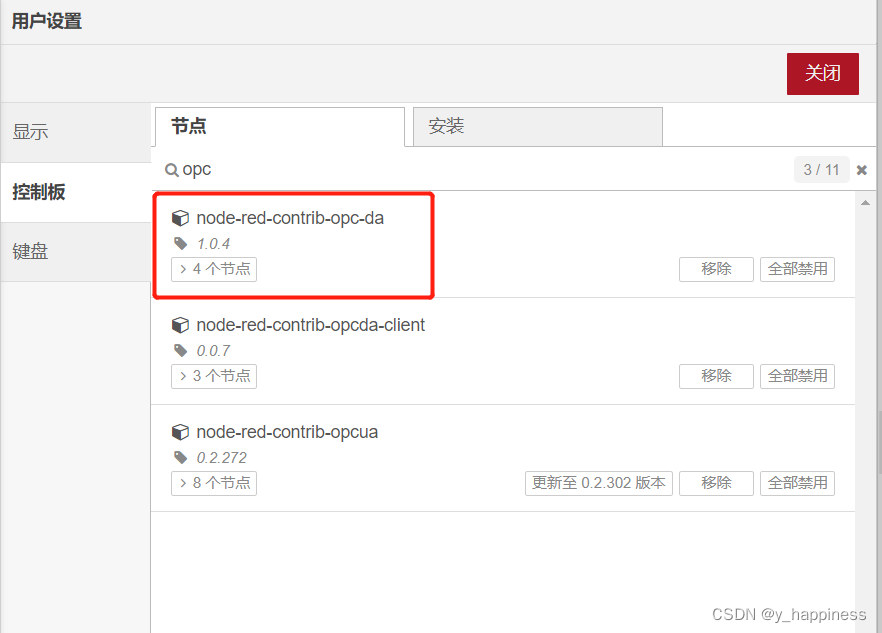Image resolution: width=882 pixels, height=633 pixels.
Task: Click the node-red-contrib-opc-da package icon
Action: 180,218
